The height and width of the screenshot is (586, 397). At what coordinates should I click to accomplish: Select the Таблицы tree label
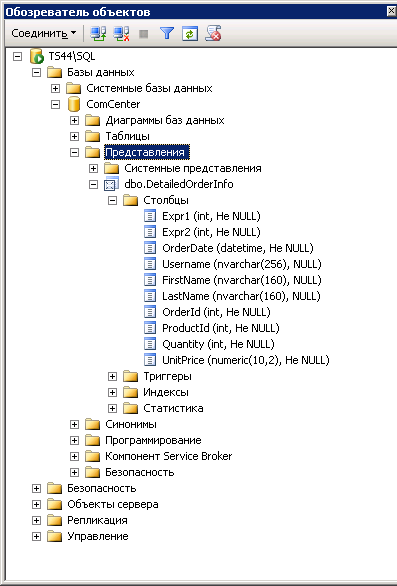click(127, 136)
